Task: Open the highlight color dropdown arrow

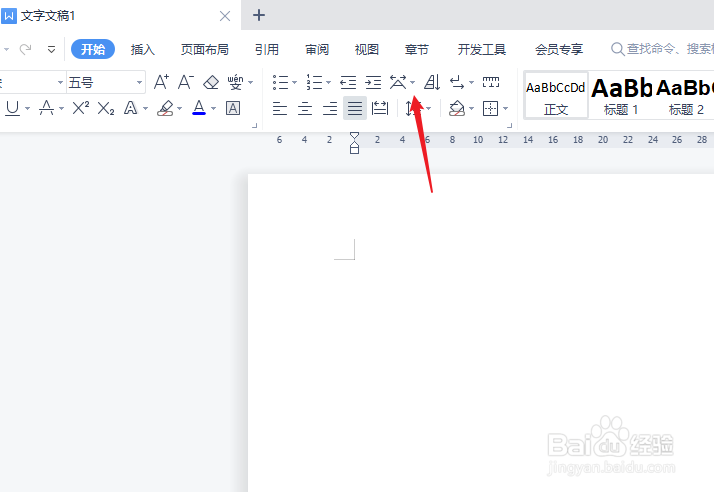Action: click(x=179, y=108)
